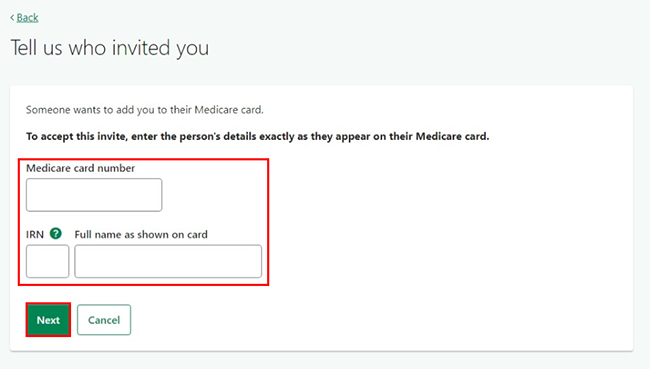Image resolution: width=650 pixels, height=369 pixels.
Task: Click the Tell us who invited you heading
Action: click(109, 48)
